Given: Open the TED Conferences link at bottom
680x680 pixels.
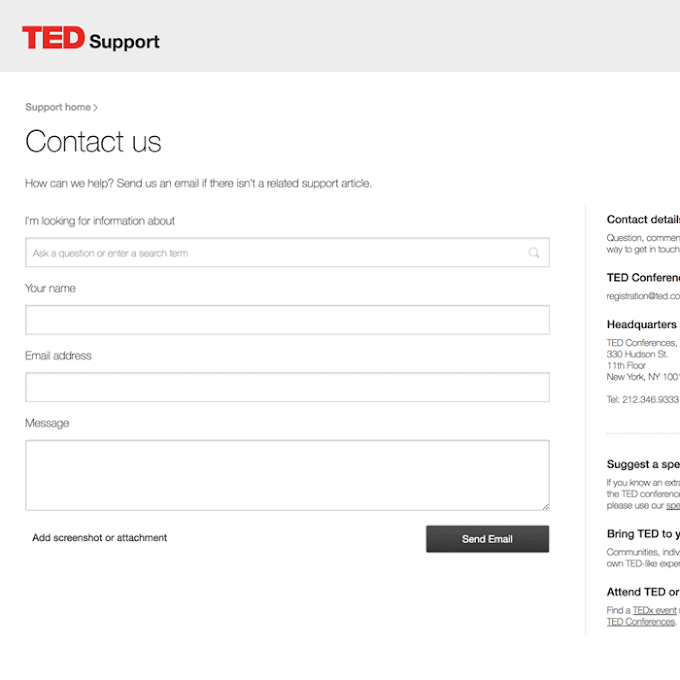Looking at the screenshot, I should [640, 622].
